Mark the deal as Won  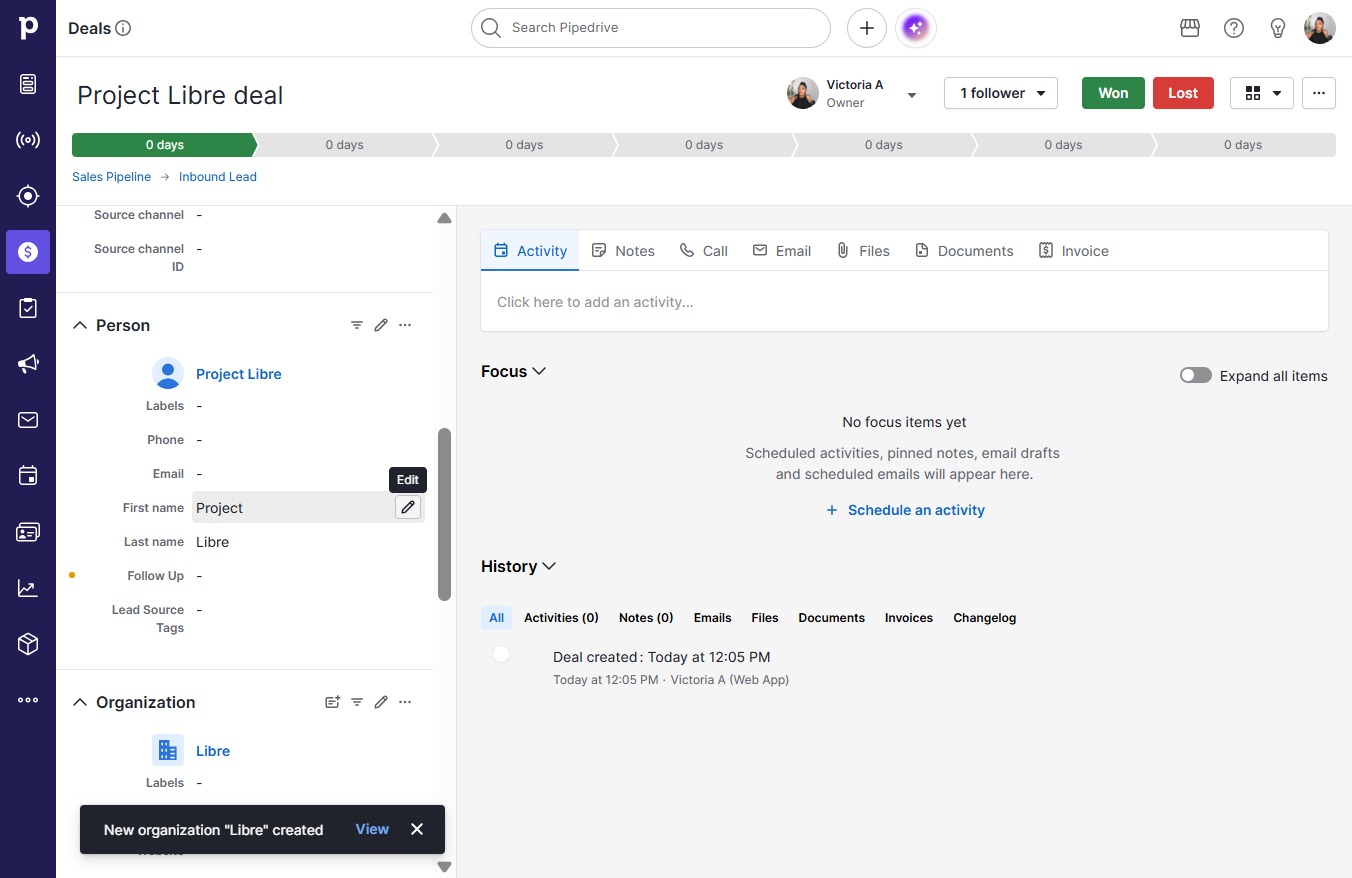coord(1113,93)
